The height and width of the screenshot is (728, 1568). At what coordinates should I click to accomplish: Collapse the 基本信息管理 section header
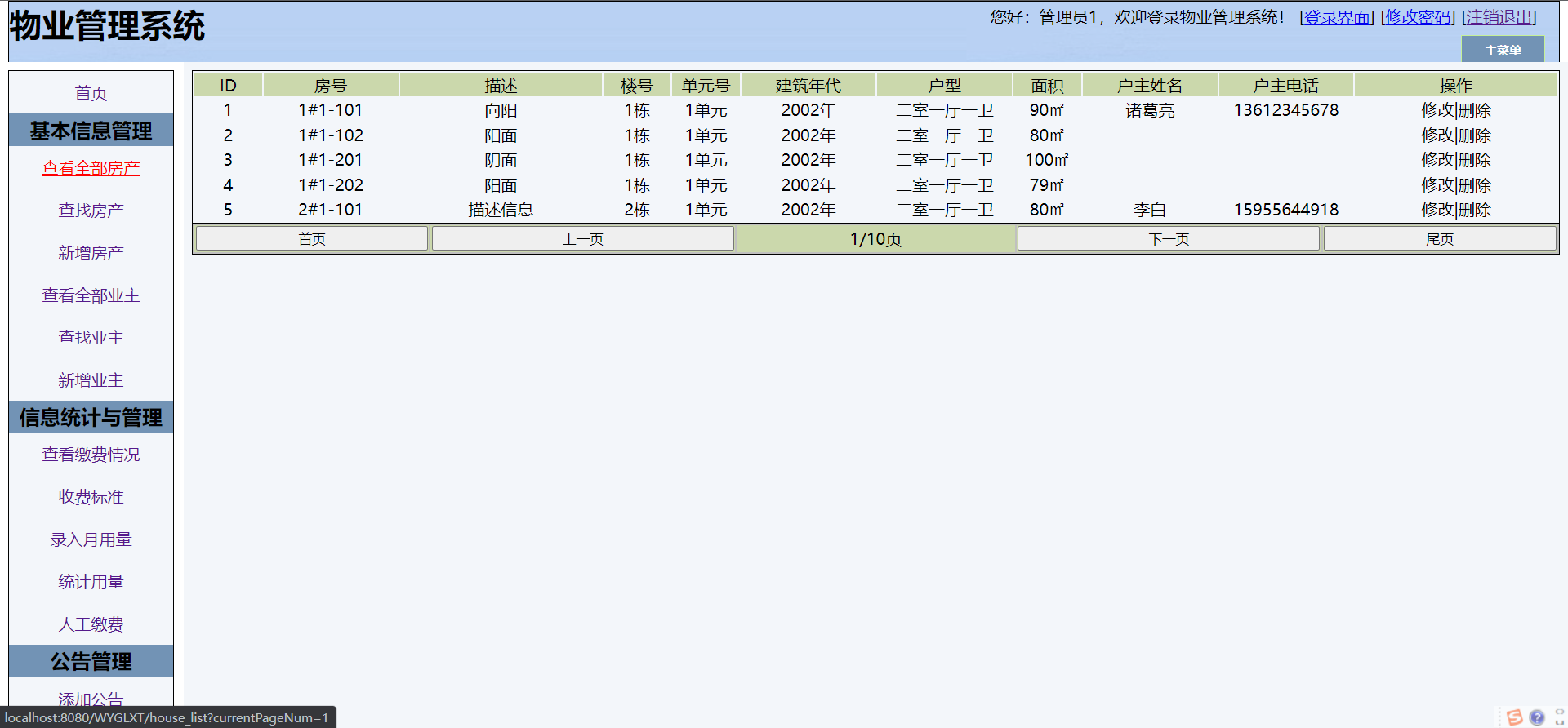pyautogui.click(x=91, y=131)
